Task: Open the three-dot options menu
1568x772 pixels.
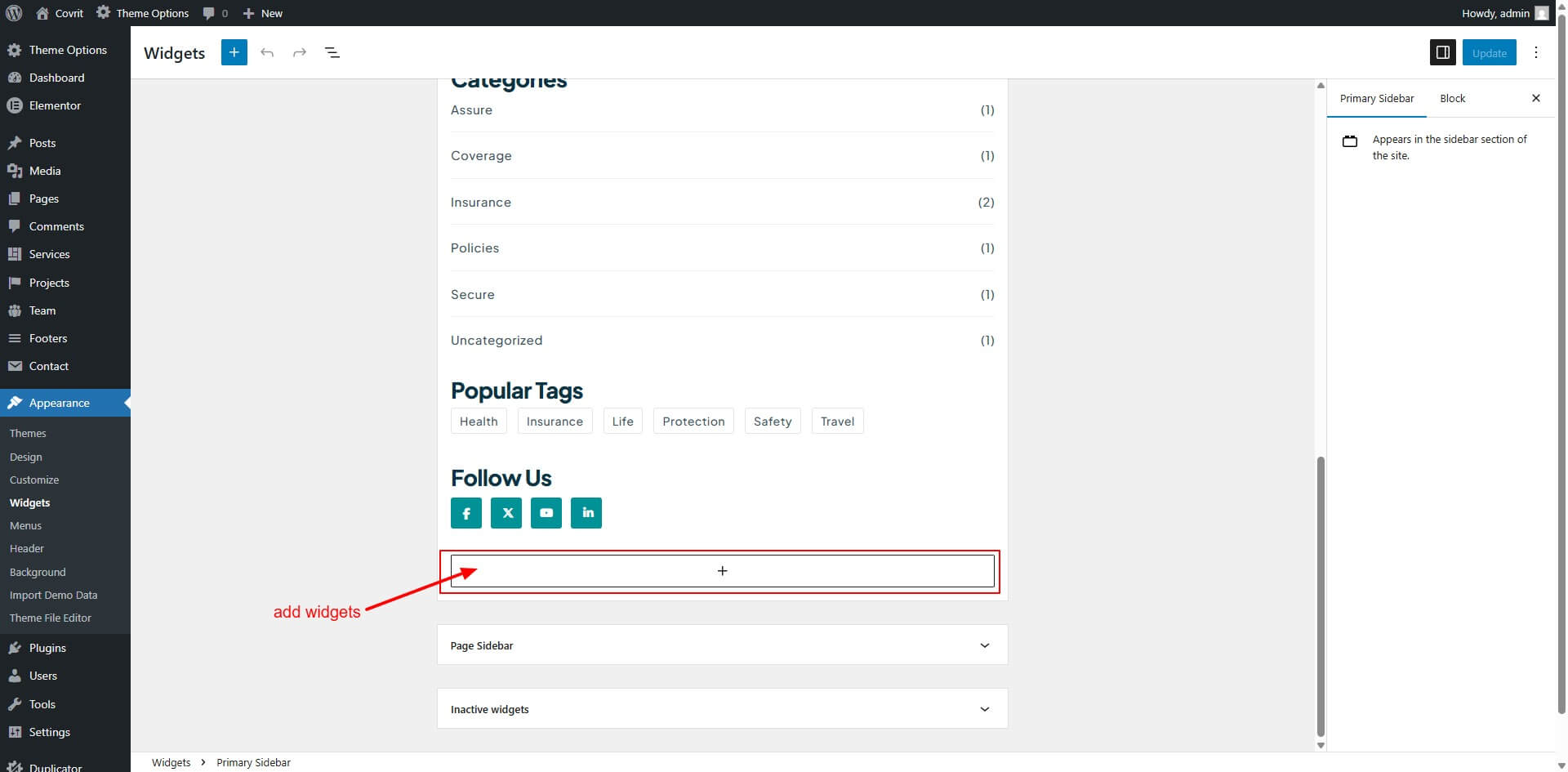Action: coord(1535,52)
